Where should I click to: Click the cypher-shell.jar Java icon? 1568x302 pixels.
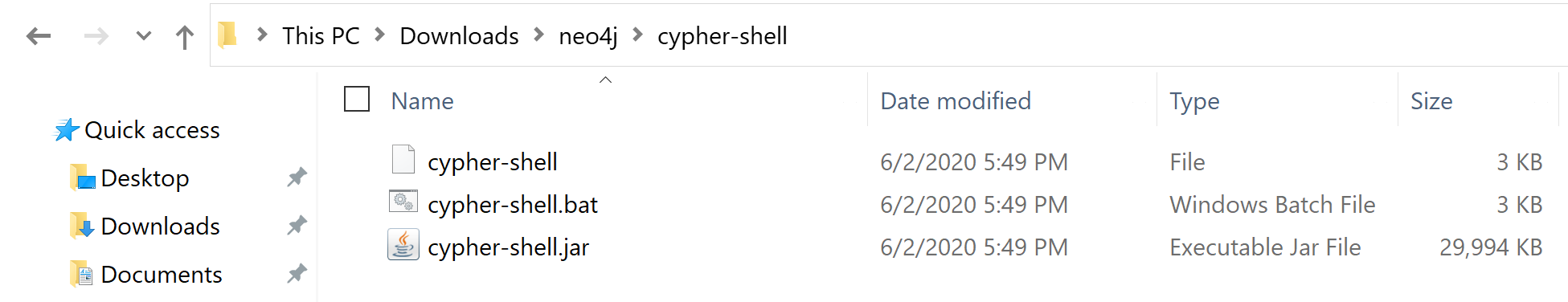[x=403, y=245]
